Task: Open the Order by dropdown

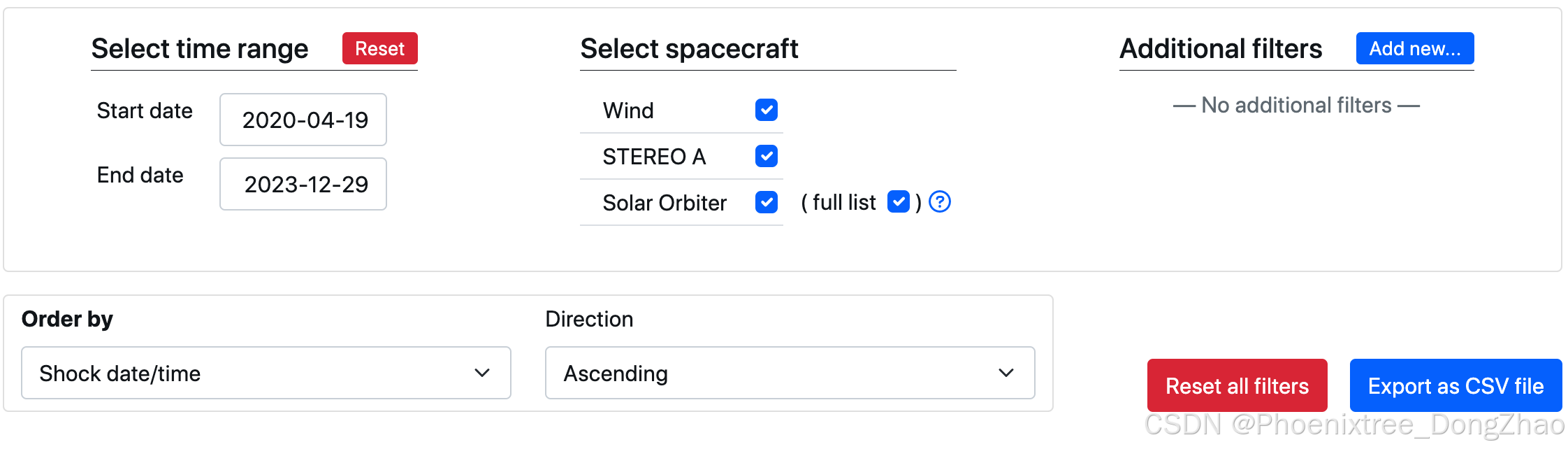Action: tap(266, 373)
